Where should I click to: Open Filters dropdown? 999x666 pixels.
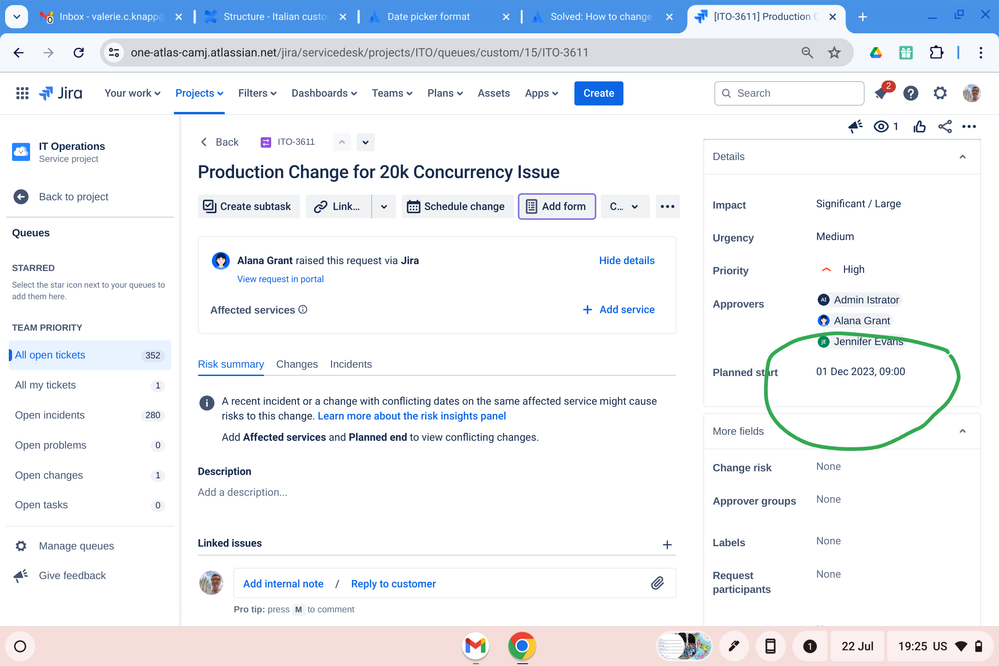pyautogui.click(x=257, y=93)
